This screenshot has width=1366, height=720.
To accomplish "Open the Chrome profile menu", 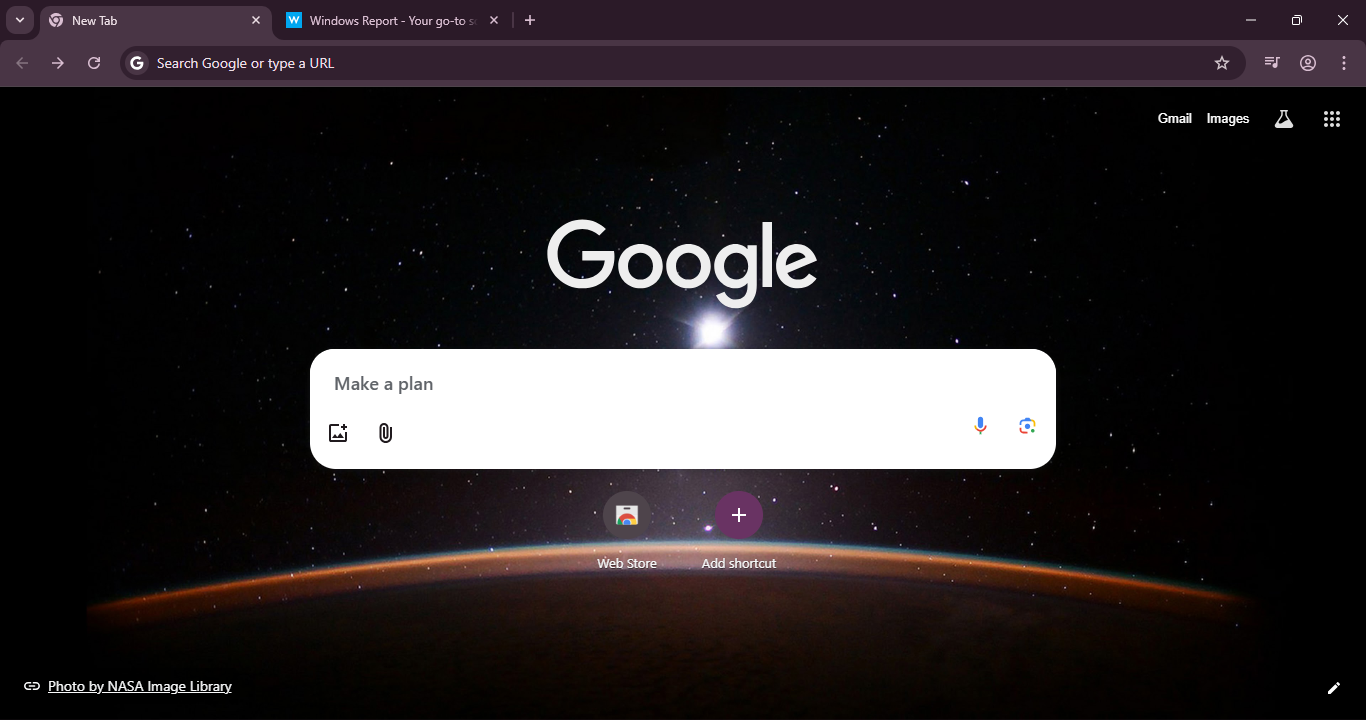I will (x=1307, y=62).
